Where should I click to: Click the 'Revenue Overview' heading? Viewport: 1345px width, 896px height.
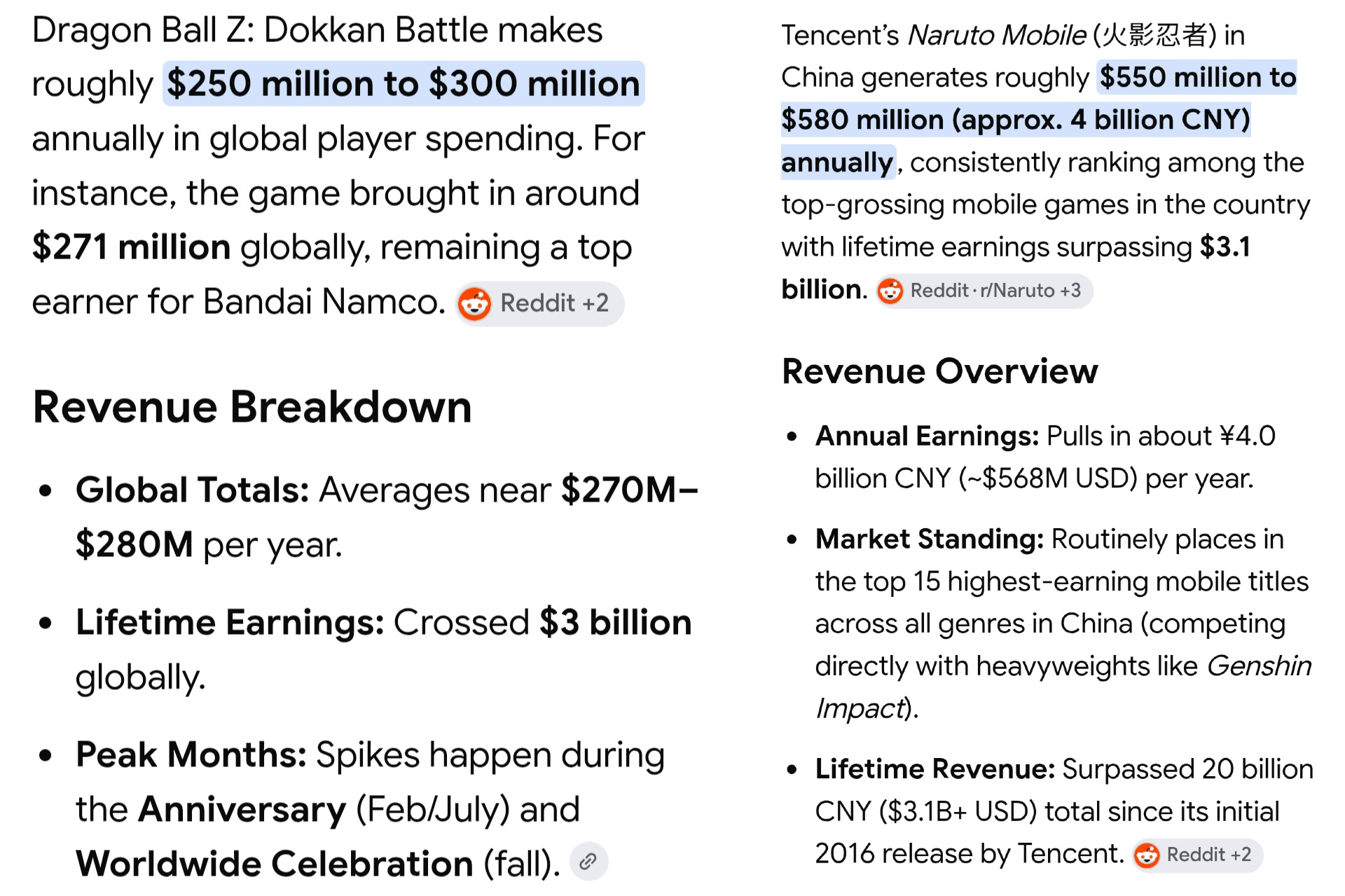pyautogui.click(x=940, y=371)
